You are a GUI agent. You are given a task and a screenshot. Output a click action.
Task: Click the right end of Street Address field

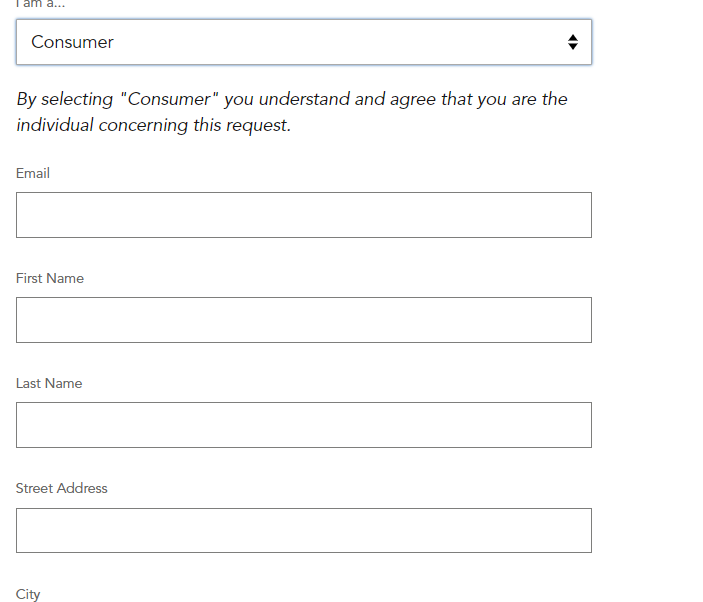(578, 530)
